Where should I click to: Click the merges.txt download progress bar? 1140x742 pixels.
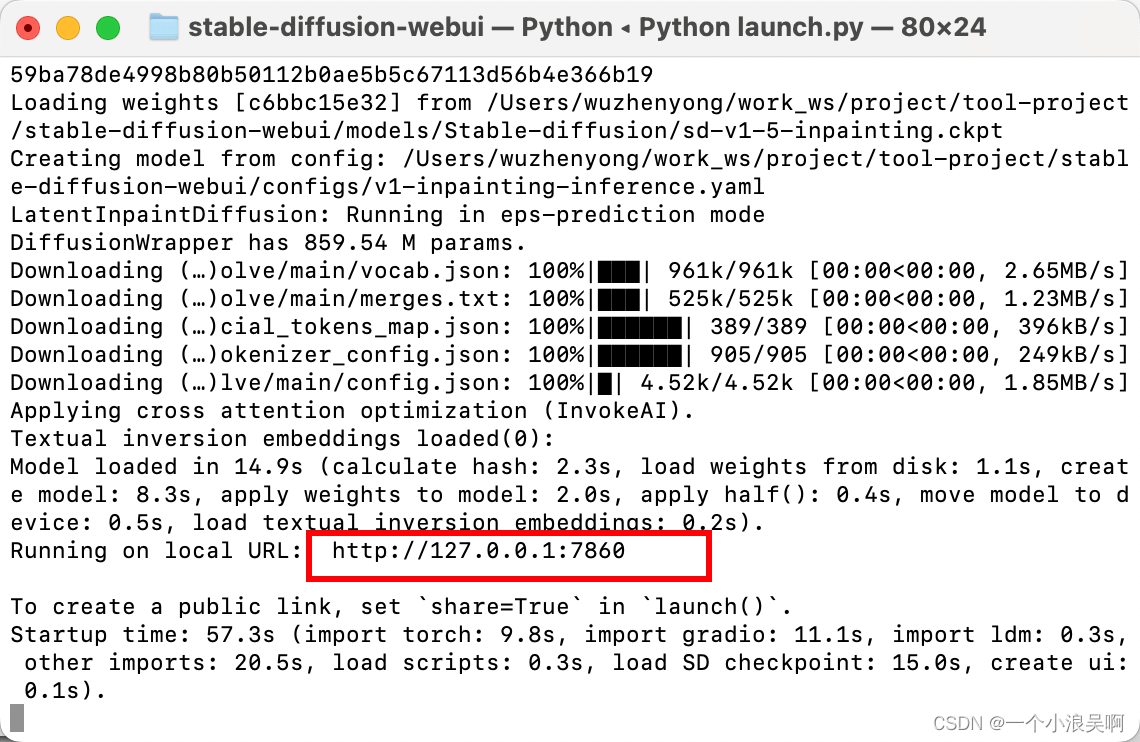[619, 299]
